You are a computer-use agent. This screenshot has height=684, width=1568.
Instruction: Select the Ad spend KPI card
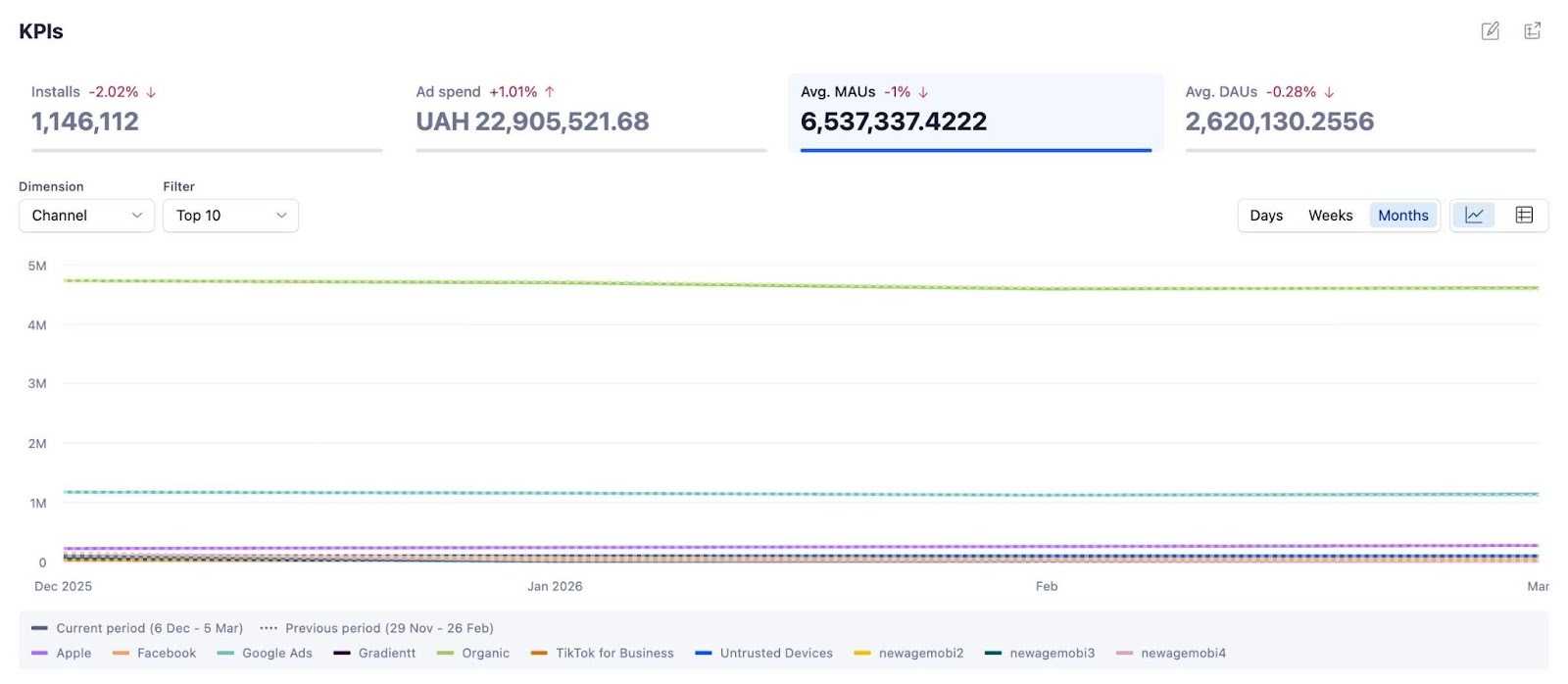(x=591, y=114)
